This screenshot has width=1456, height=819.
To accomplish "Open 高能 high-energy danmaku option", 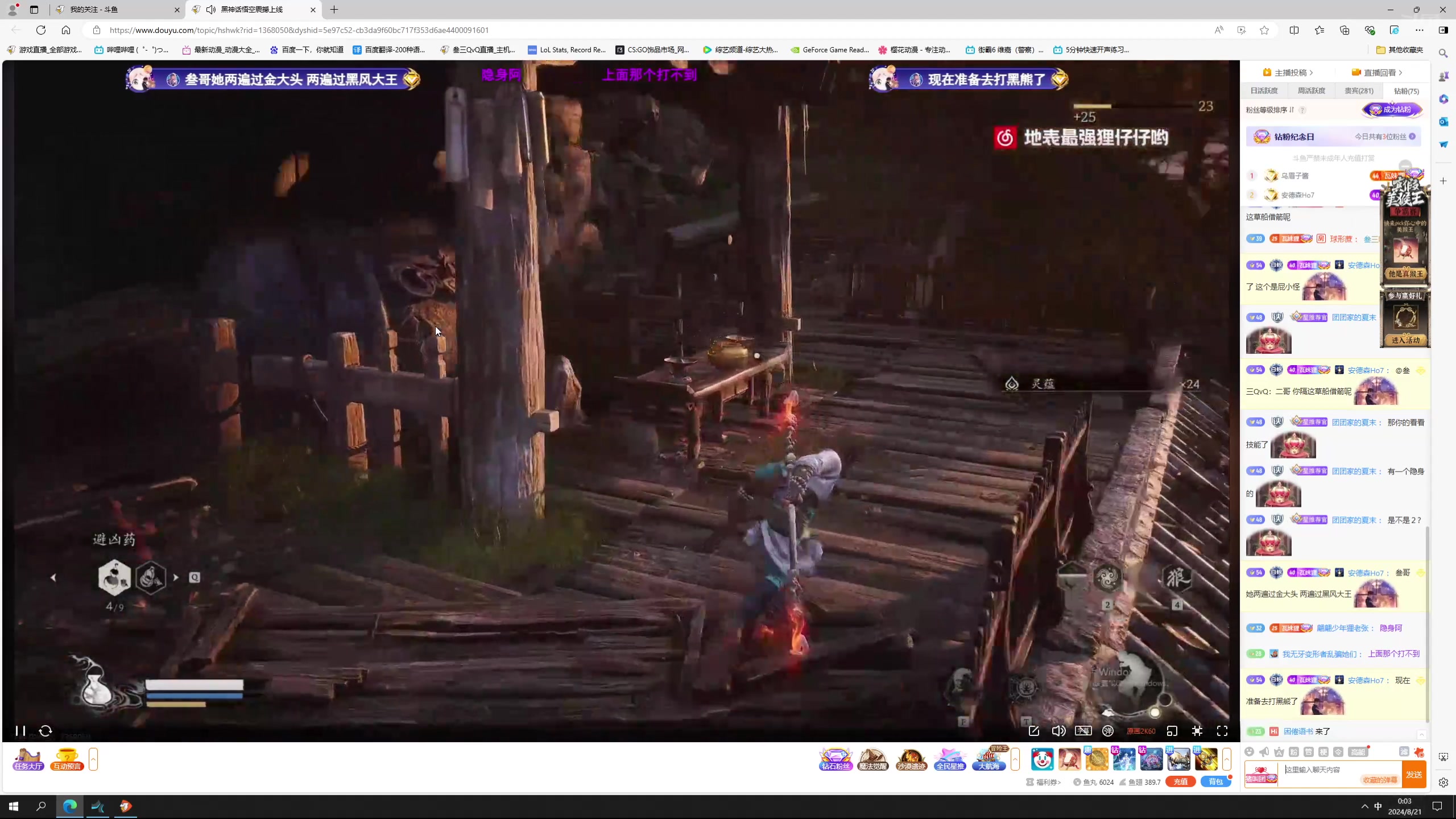I will click(1358, 752).
